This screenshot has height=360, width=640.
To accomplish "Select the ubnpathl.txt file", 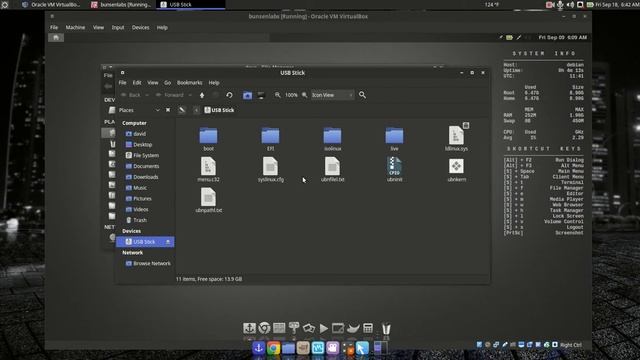I will pos(209,200).
